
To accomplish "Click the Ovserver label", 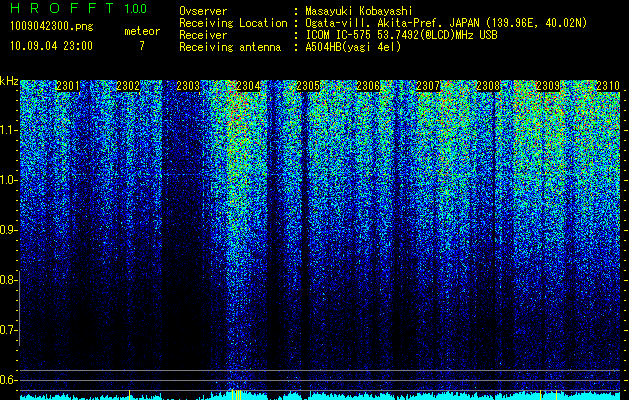I will point(203,11).
